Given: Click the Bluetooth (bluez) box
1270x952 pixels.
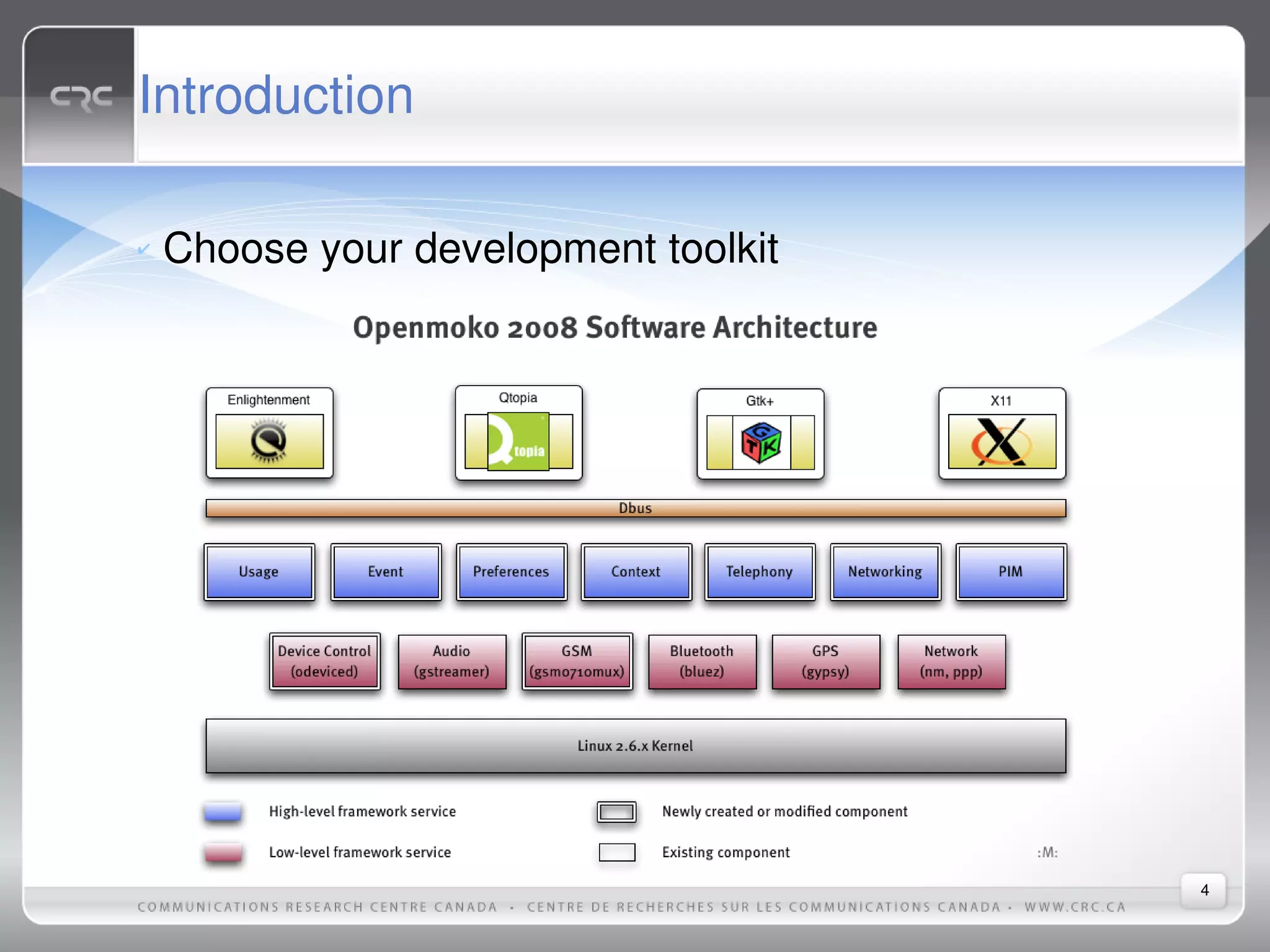Looking at the screenshot, I should pyautogui.click(x=702, y=661).
